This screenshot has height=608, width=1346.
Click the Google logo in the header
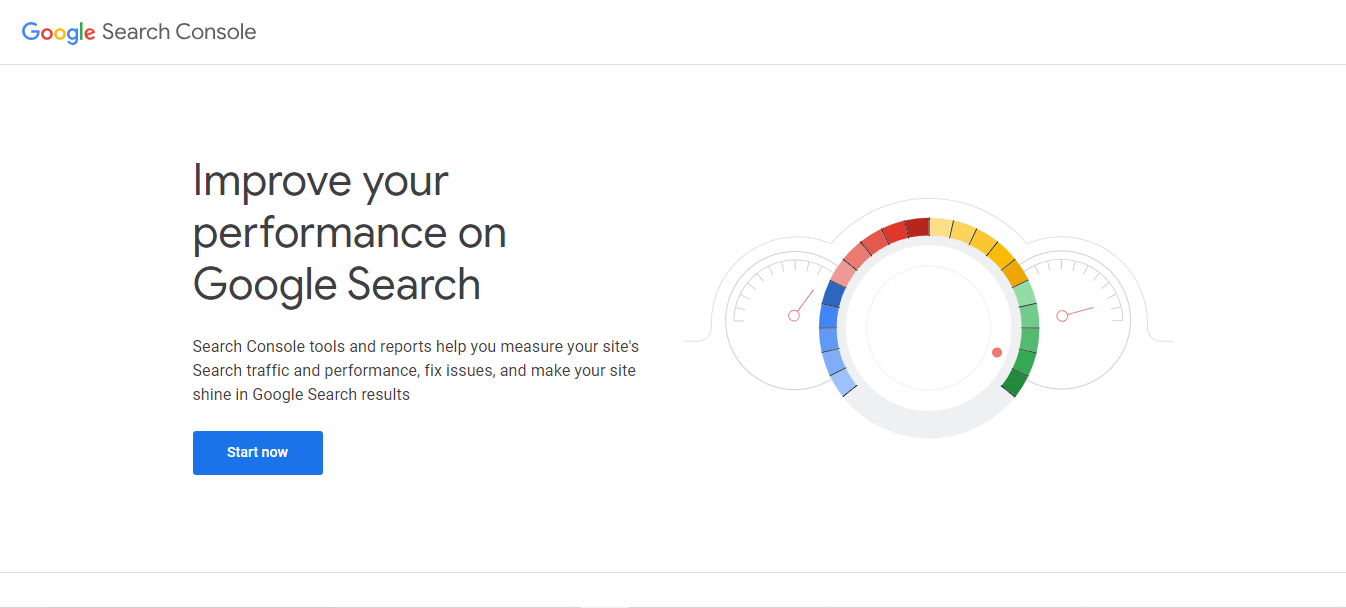pos(58,32)
